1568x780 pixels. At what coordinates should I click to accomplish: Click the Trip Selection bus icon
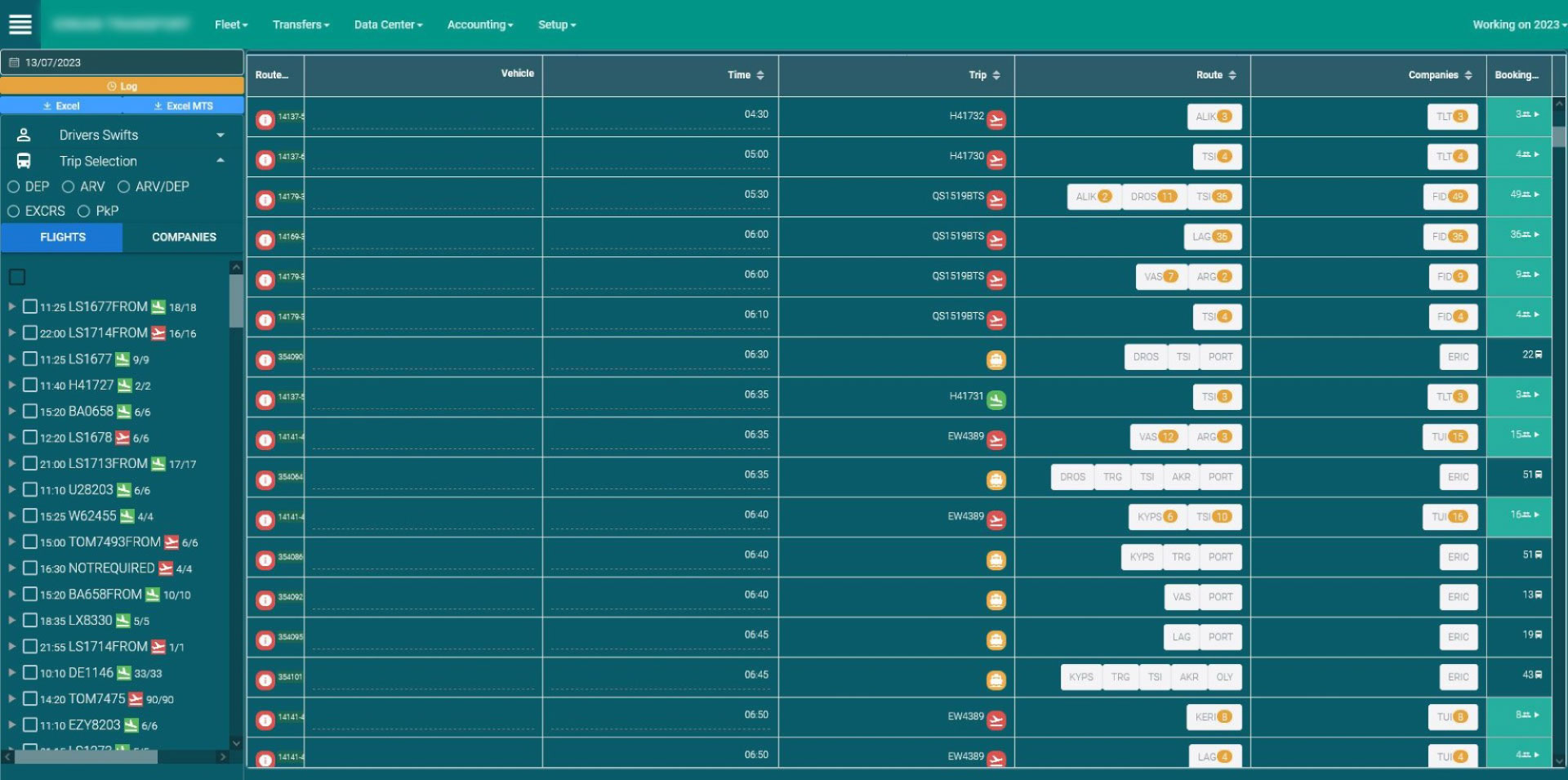point(24,161)
